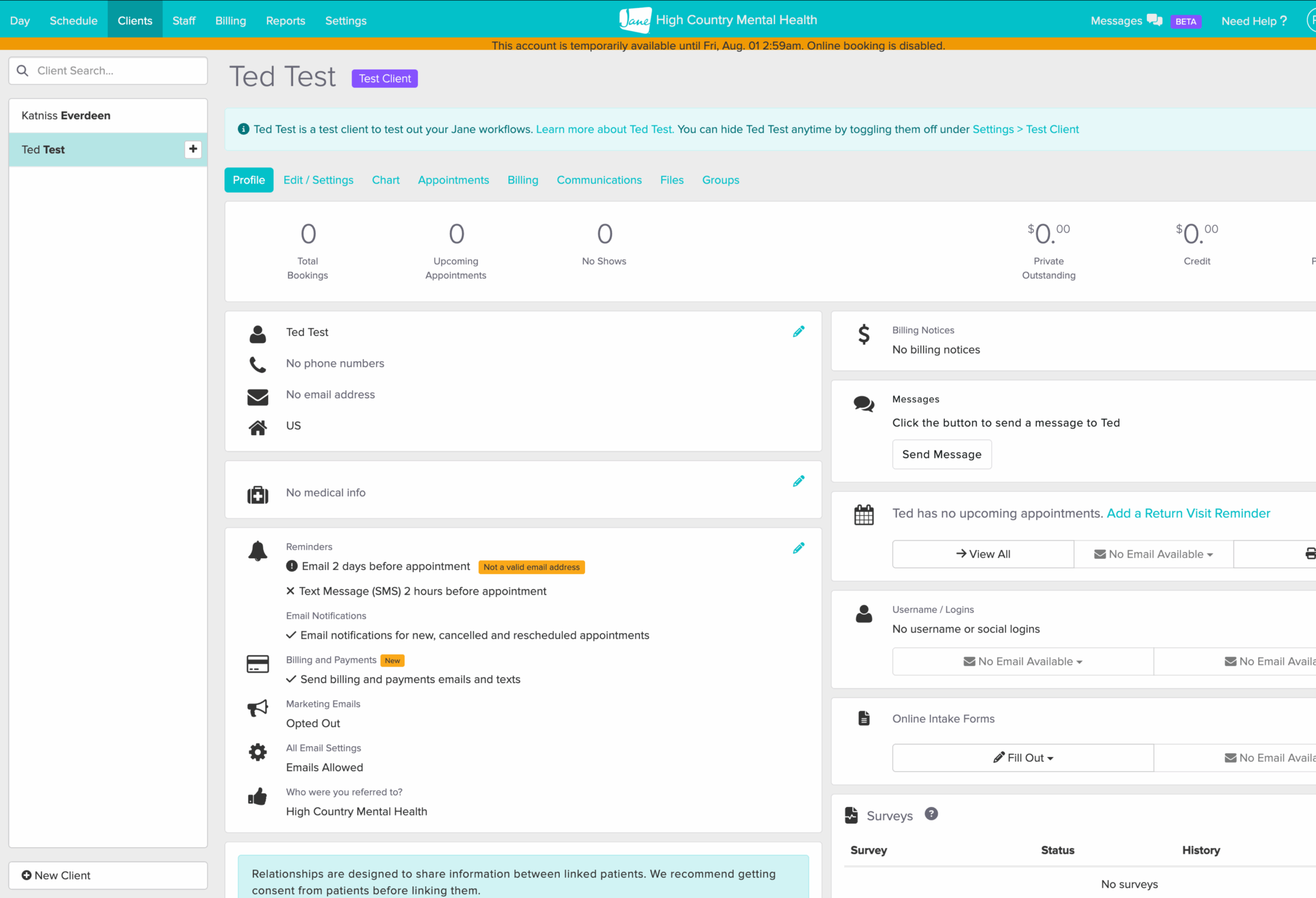
Task: Open the Fill Out dropdown
Action: coord(1022,758)
